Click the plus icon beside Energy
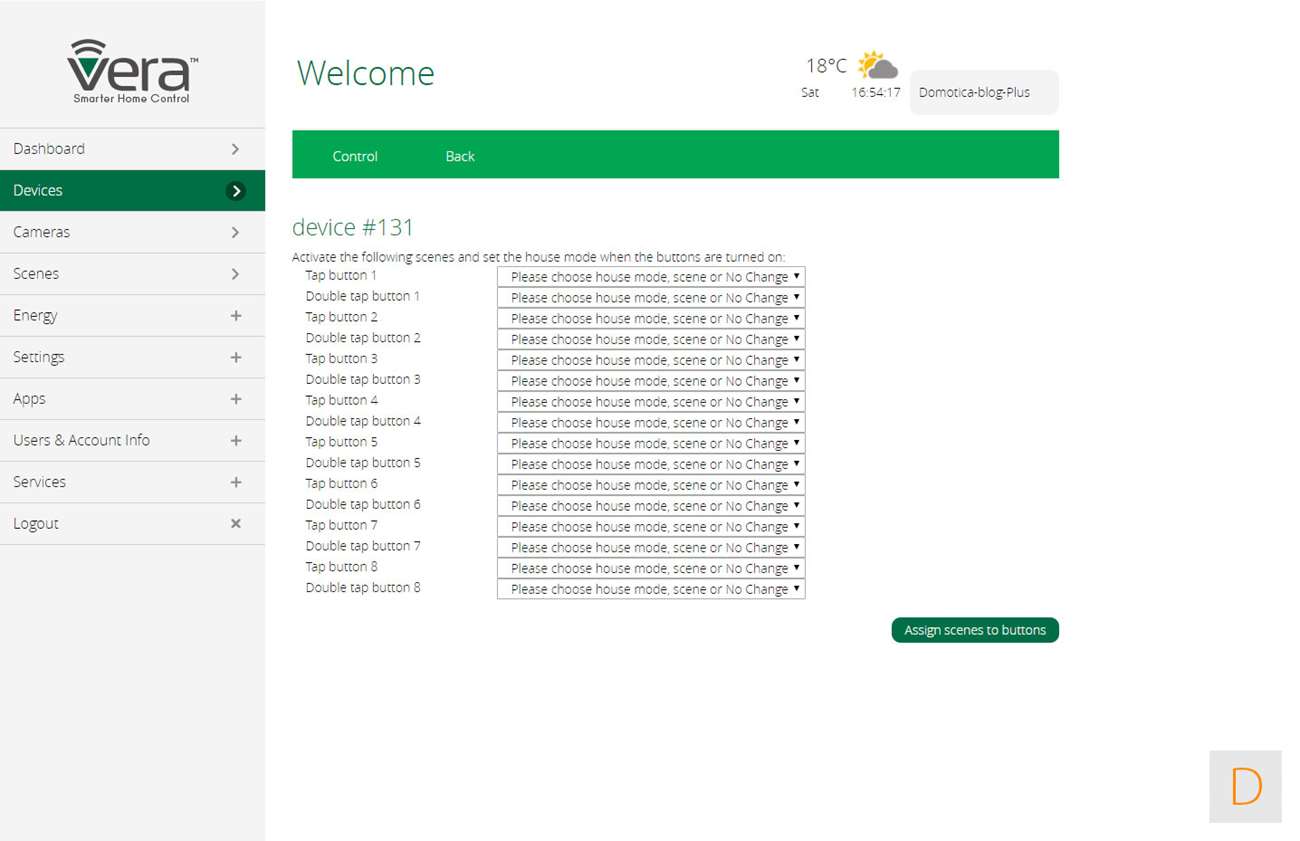Viewport: 1300px width, 841px height. pos(236,316)
